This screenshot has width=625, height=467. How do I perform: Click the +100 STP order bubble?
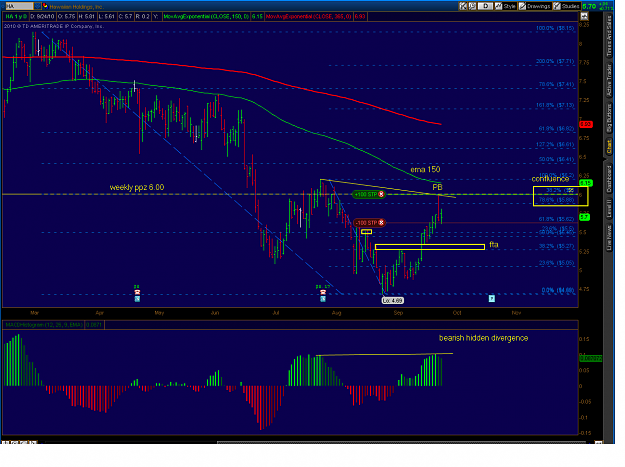pos(369,194)
